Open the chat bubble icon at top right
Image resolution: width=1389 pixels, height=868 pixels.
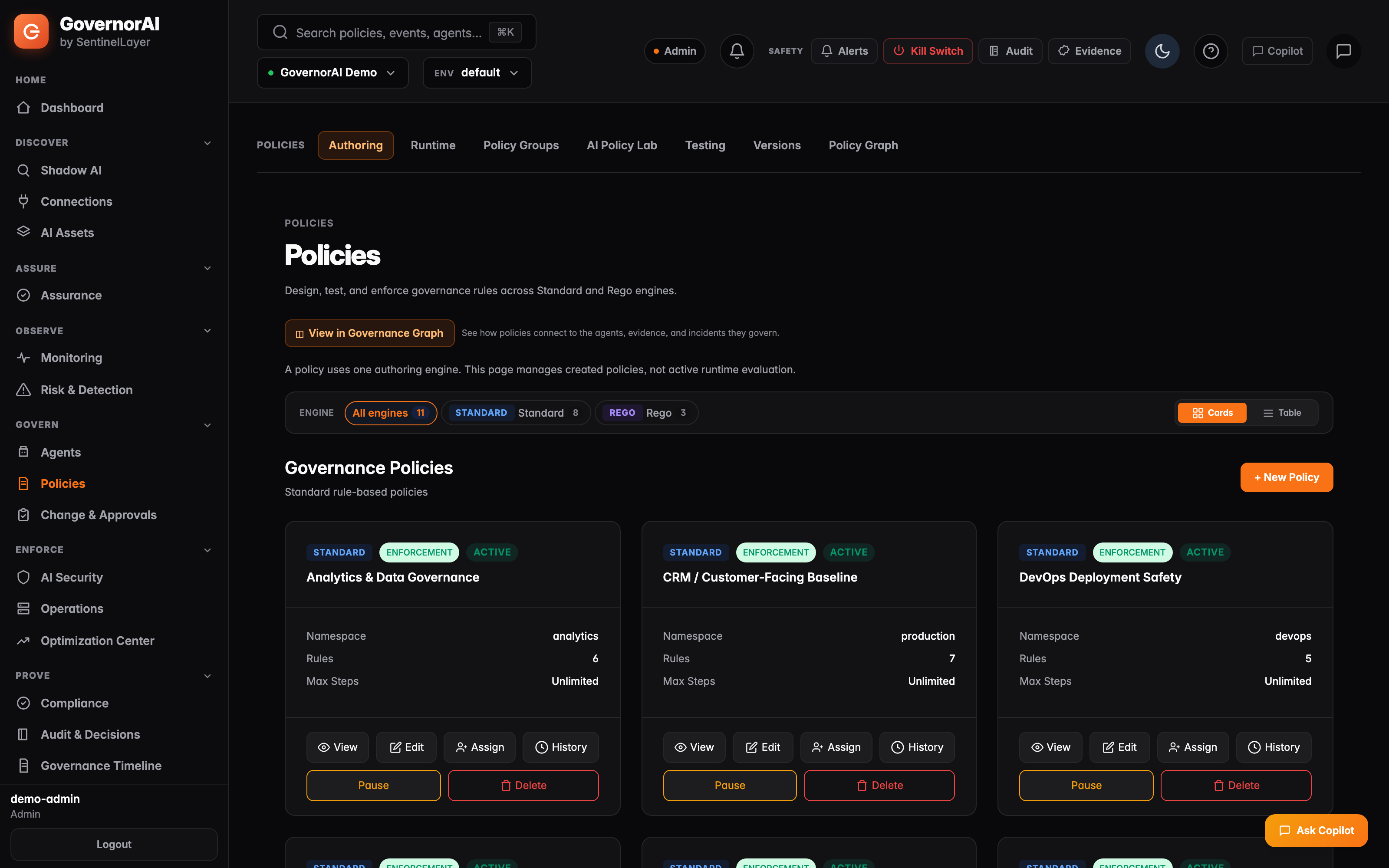pyautogui.click(x=1343, y=51)
